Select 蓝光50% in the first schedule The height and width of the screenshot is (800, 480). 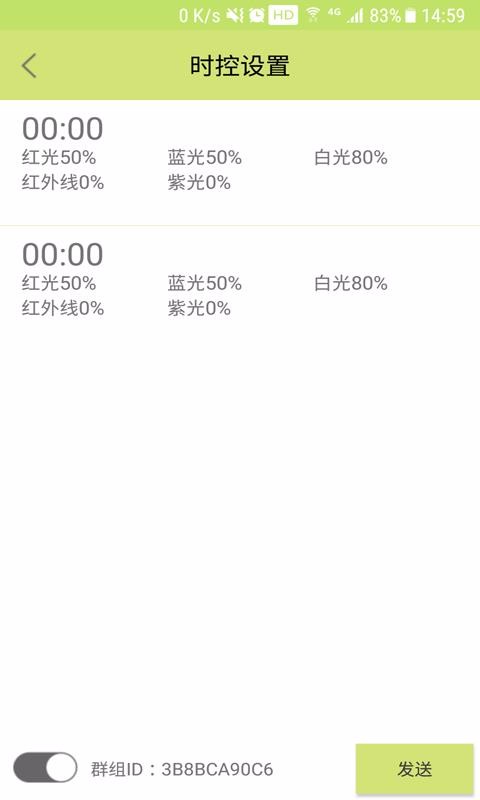(x=205, y=157)
